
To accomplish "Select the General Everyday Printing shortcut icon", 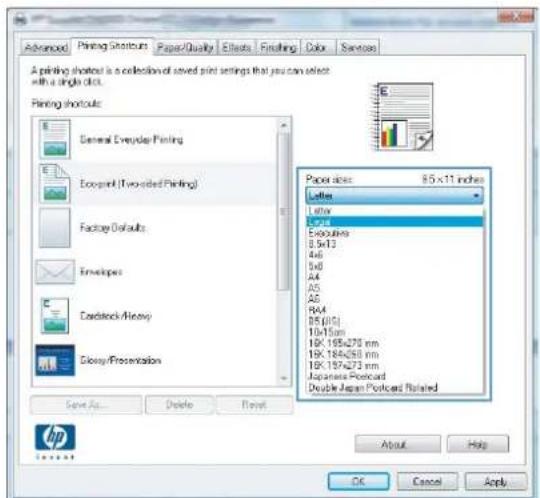I will pyautogui.click(x=54, y=139).
